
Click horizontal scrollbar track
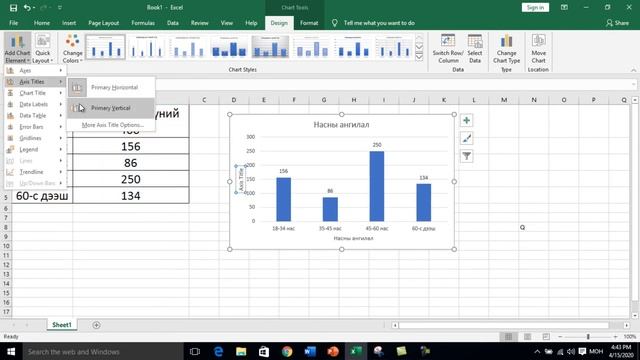(510, 325)
